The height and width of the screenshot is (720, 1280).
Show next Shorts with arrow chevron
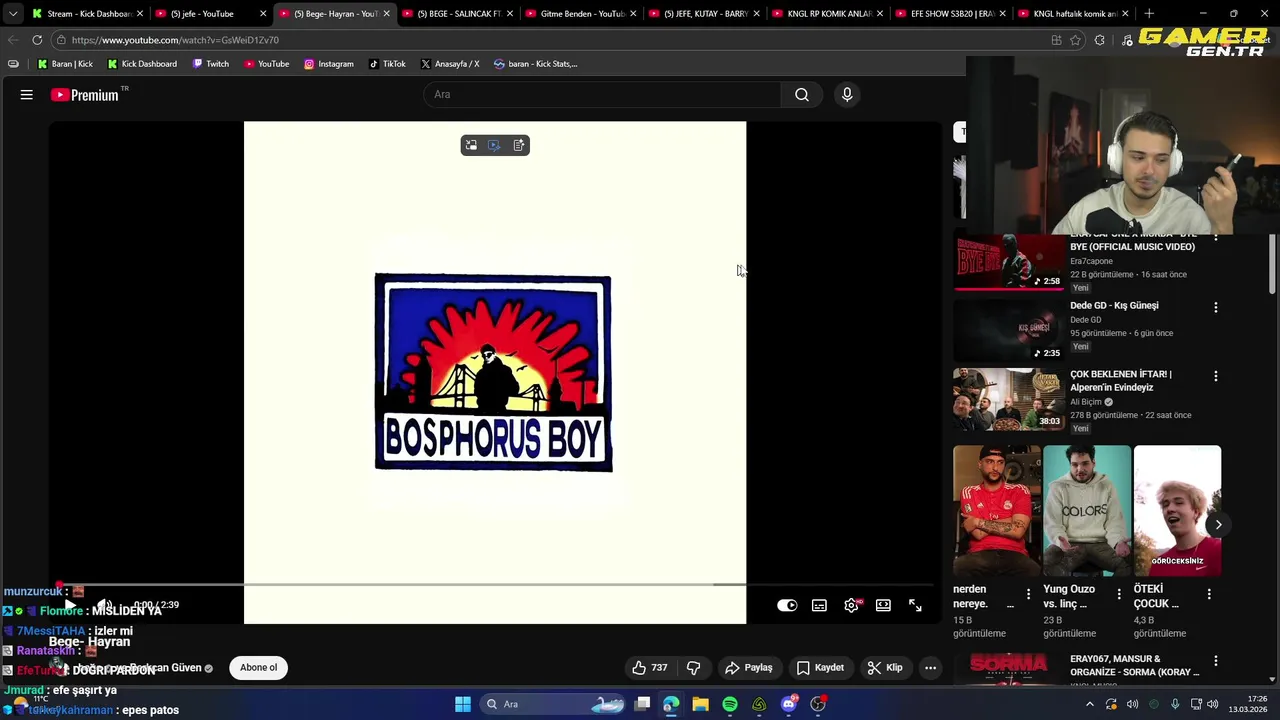(1218, 524)
